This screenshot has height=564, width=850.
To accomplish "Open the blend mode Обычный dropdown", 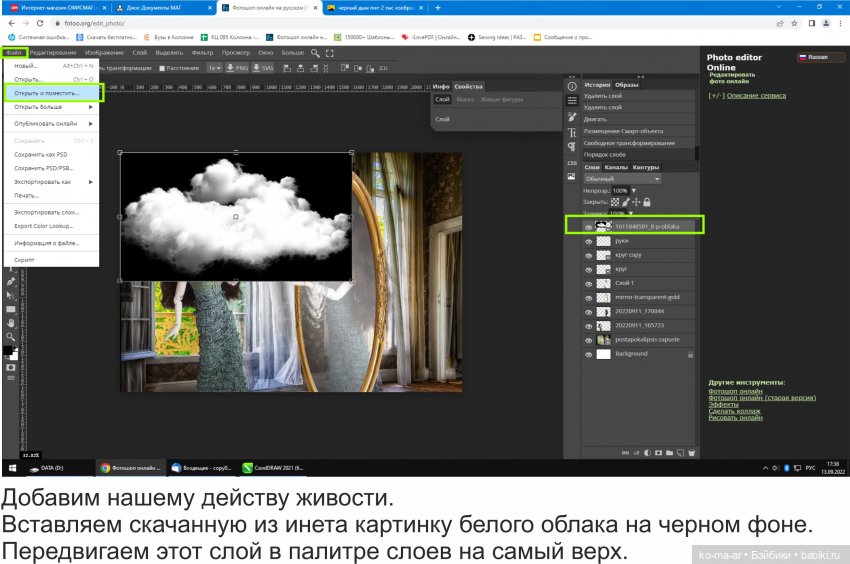I will [x=622, y=179].
